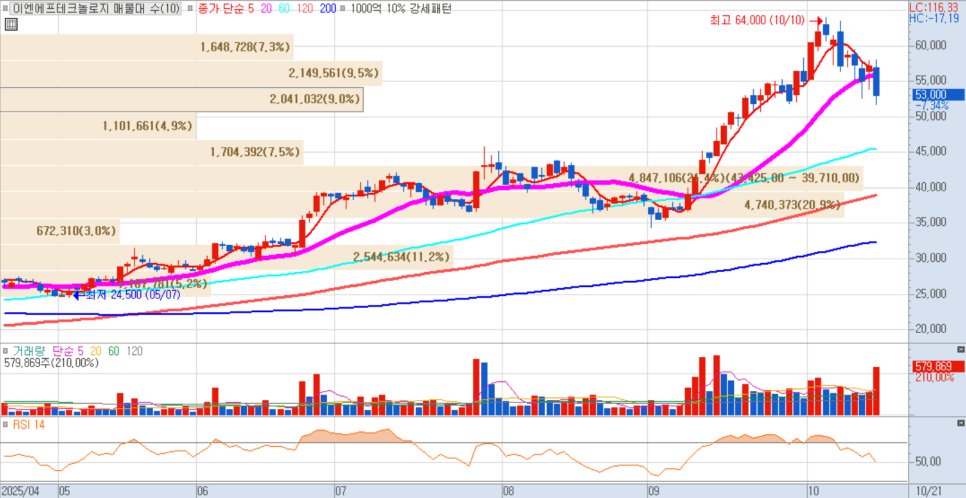The image size is (966, 498).
Task: Click the 09 month label on date axis
Action: 654,491
